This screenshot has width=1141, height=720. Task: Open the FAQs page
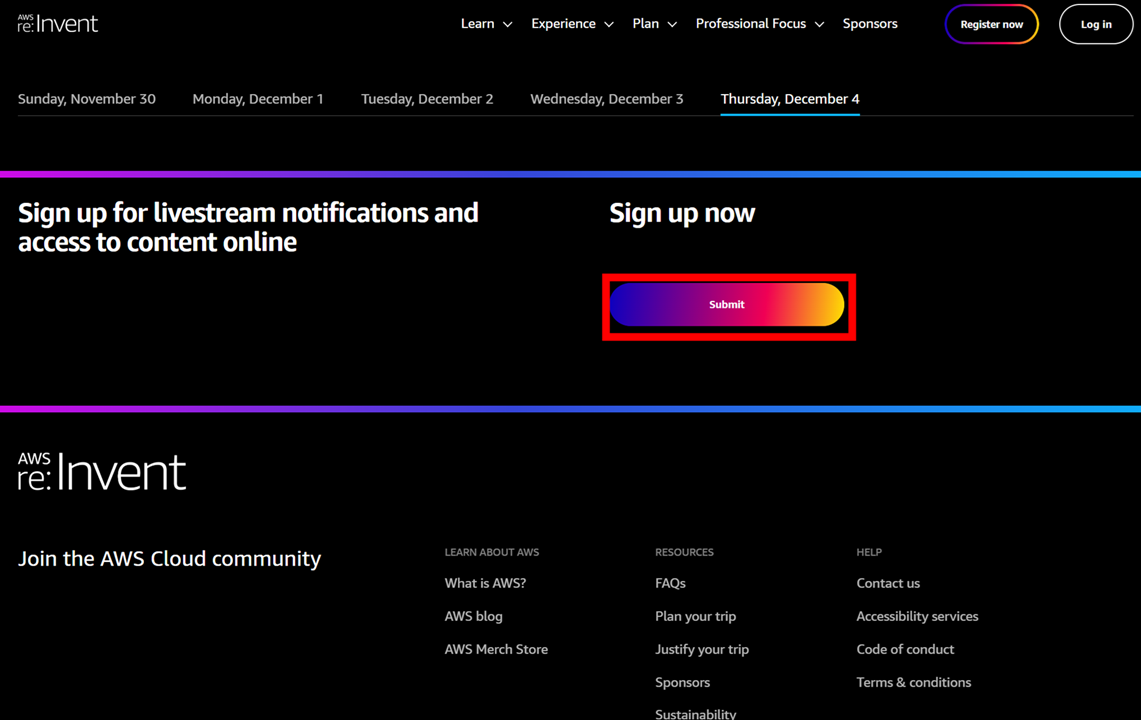click(x=670, y=583)
